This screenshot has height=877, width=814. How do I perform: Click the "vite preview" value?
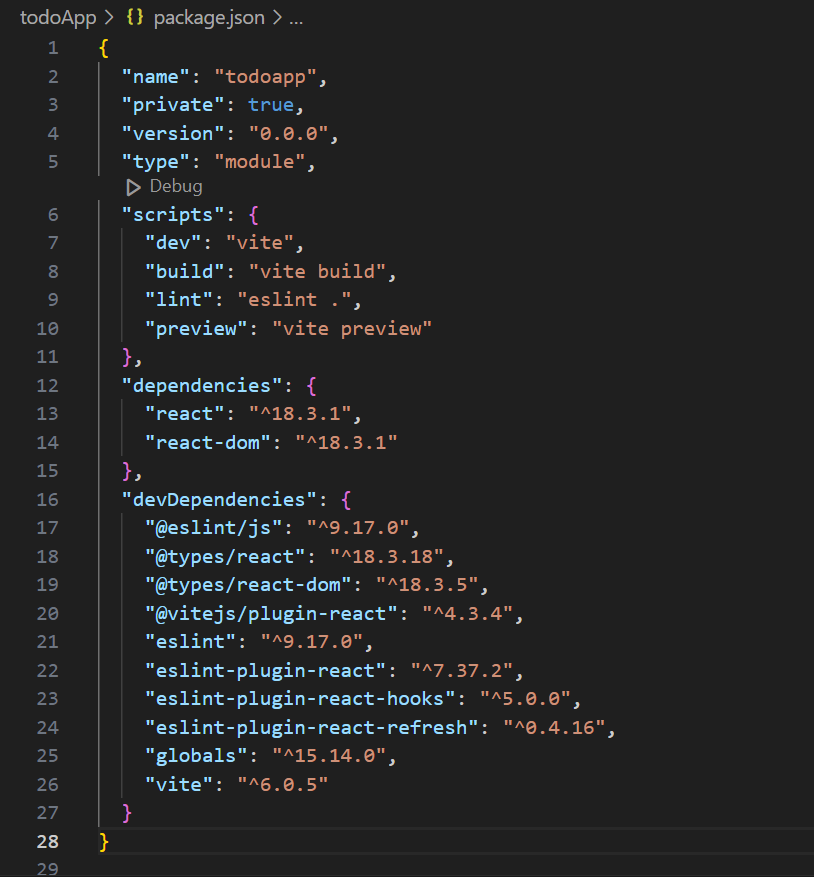(352, 329)
